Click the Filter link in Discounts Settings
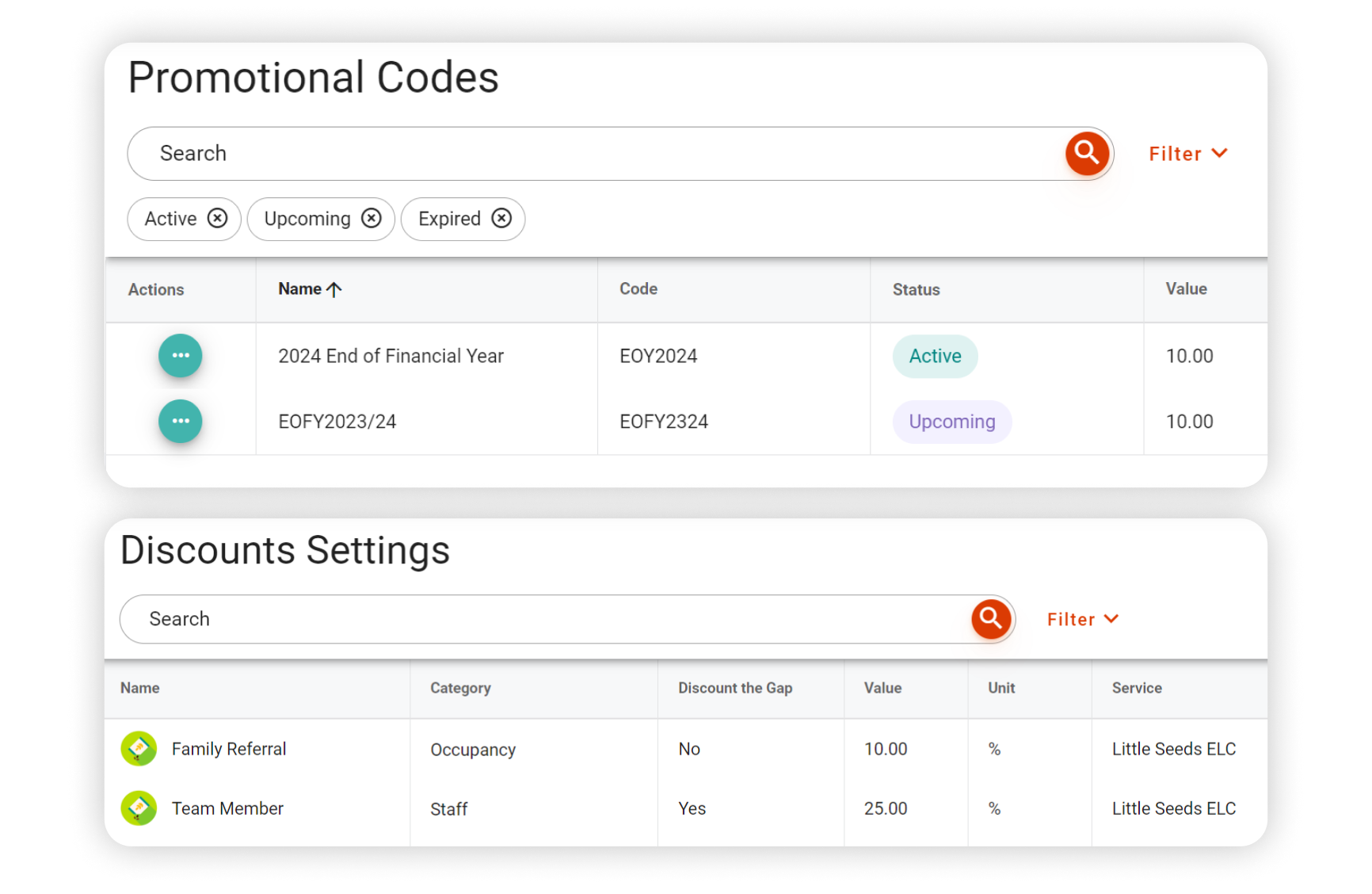The height and width of the screenshot is (894, 1372). (1071, 619)
